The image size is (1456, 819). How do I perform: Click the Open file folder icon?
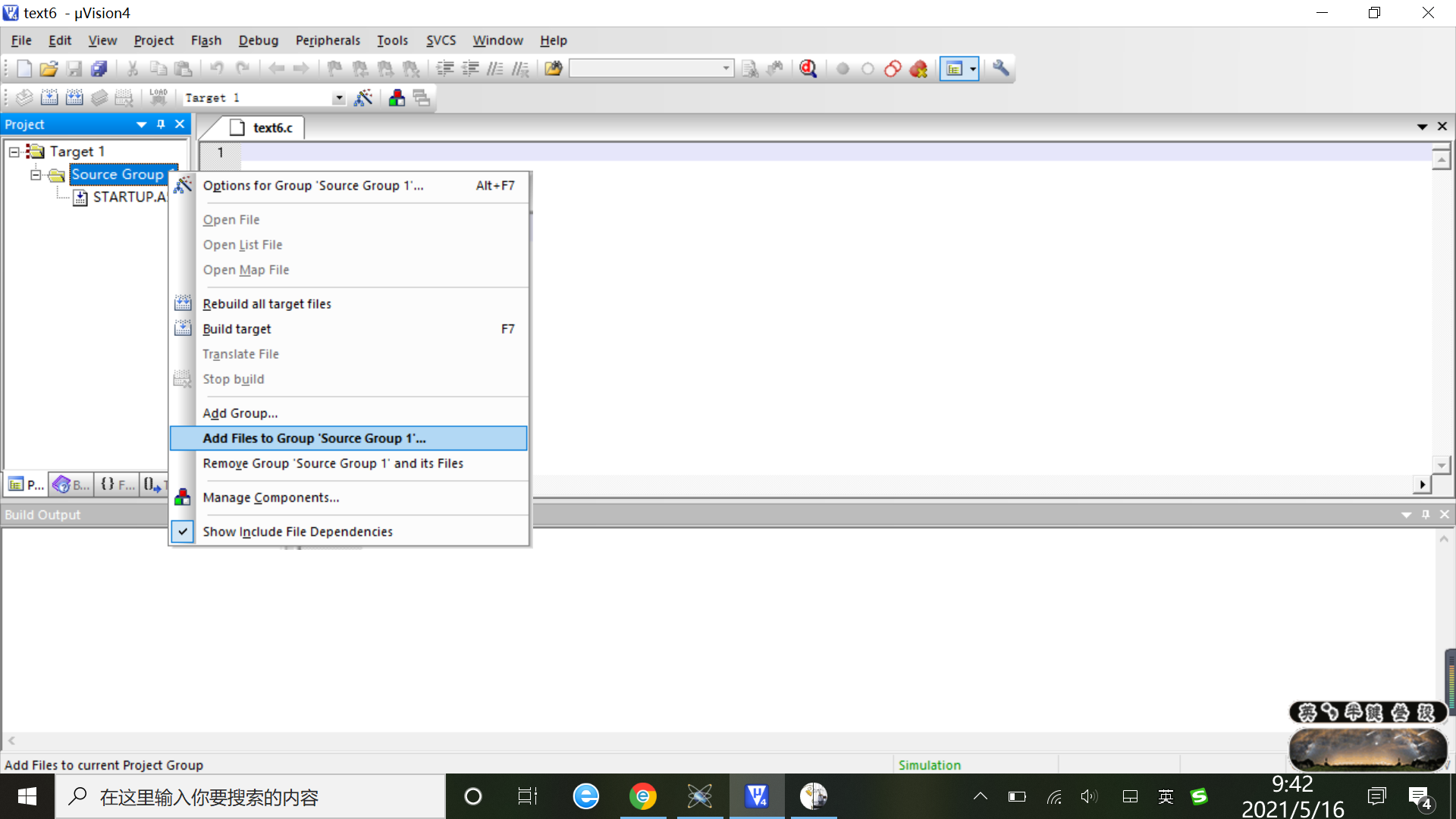point(49,69)
